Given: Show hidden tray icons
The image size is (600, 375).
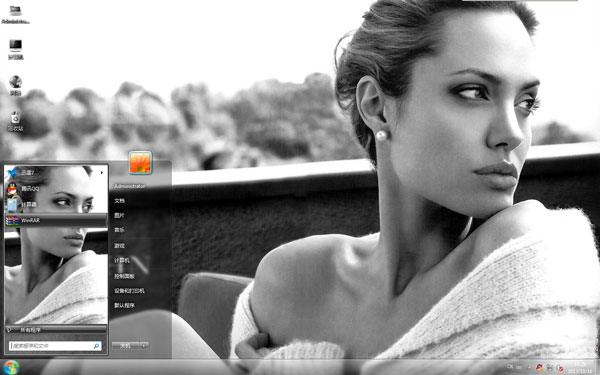Looking at the screenshot, I should tap(528, 367).
